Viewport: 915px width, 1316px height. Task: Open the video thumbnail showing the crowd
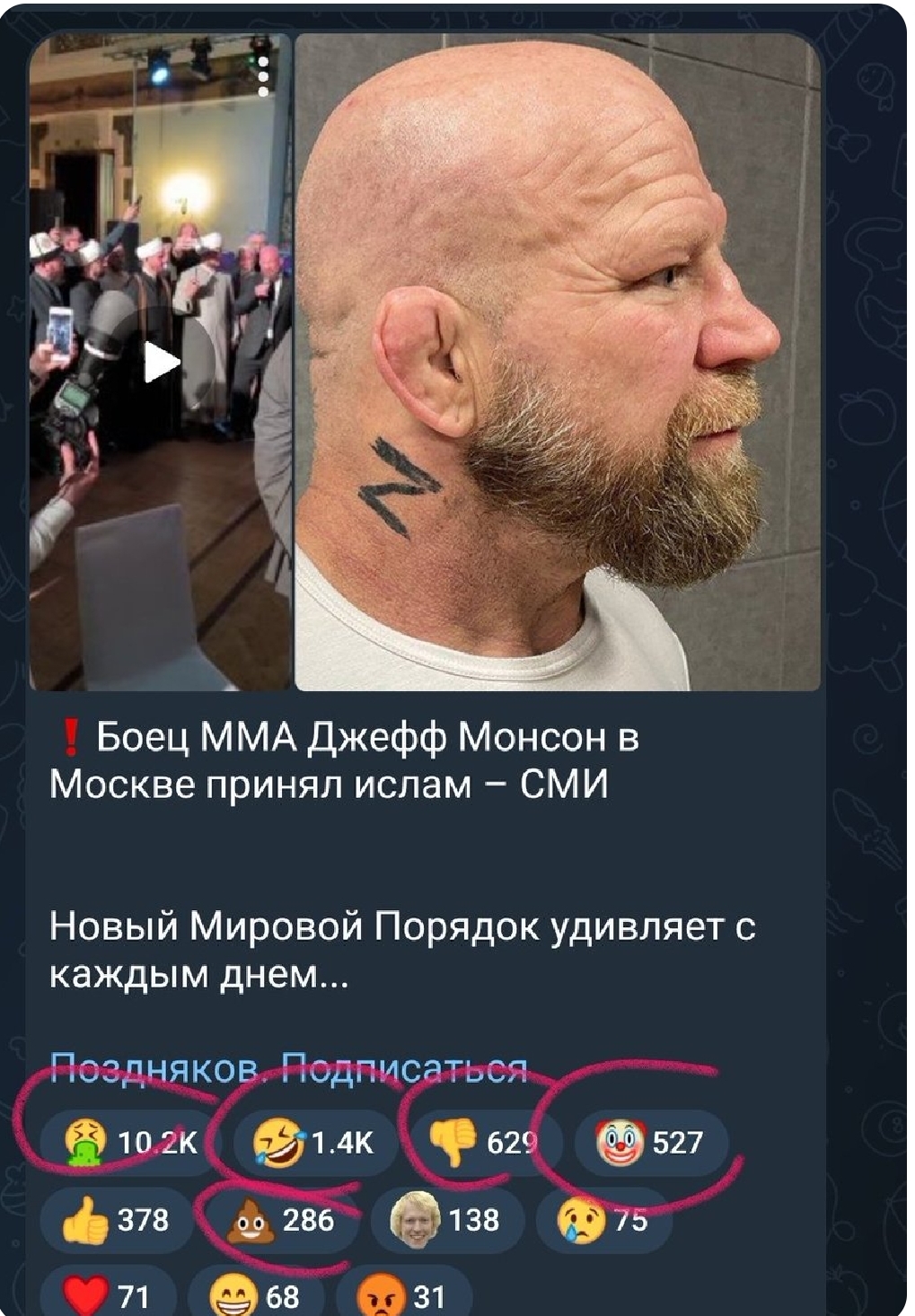coord(160,362)
